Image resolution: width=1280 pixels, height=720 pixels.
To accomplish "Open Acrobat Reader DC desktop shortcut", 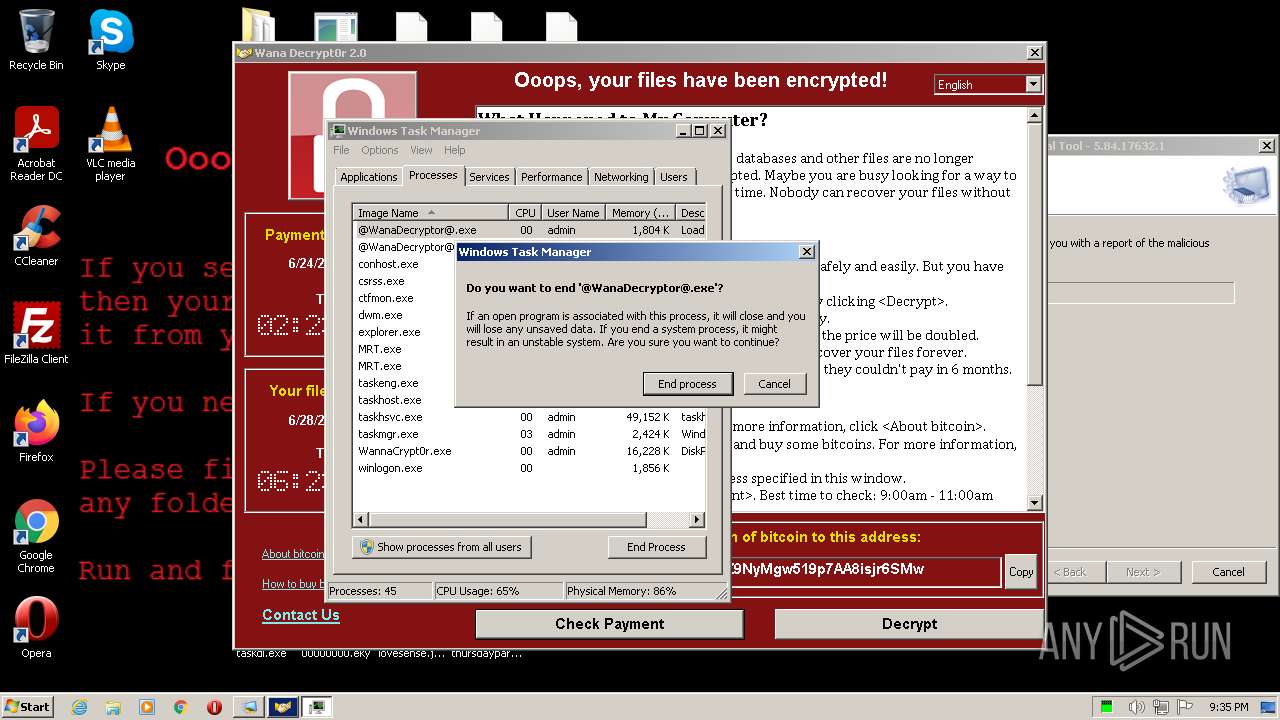I will tap(36, 144).
